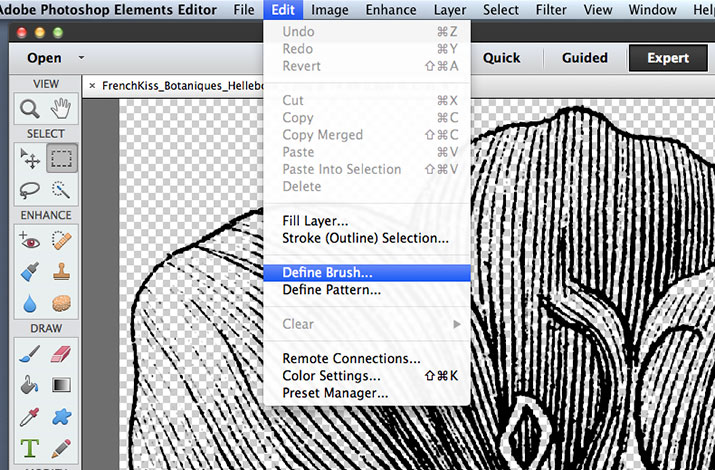Open Remote Connections from Edit menu
Image resolution: width=715 pixels, height=470 pixels.
[x=367, y=359]
